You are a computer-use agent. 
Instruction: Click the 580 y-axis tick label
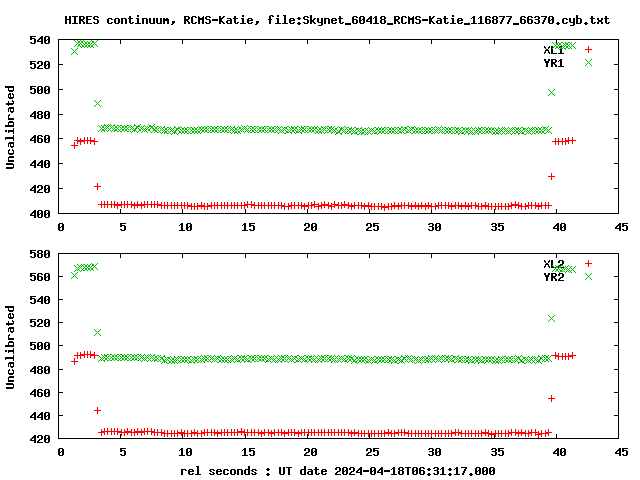(40, 254)
